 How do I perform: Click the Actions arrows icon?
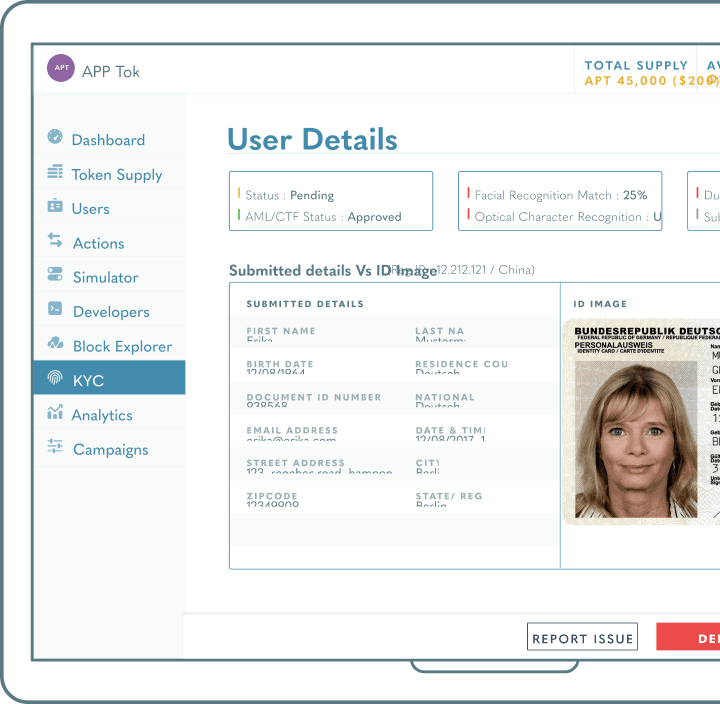pos(55,241)
